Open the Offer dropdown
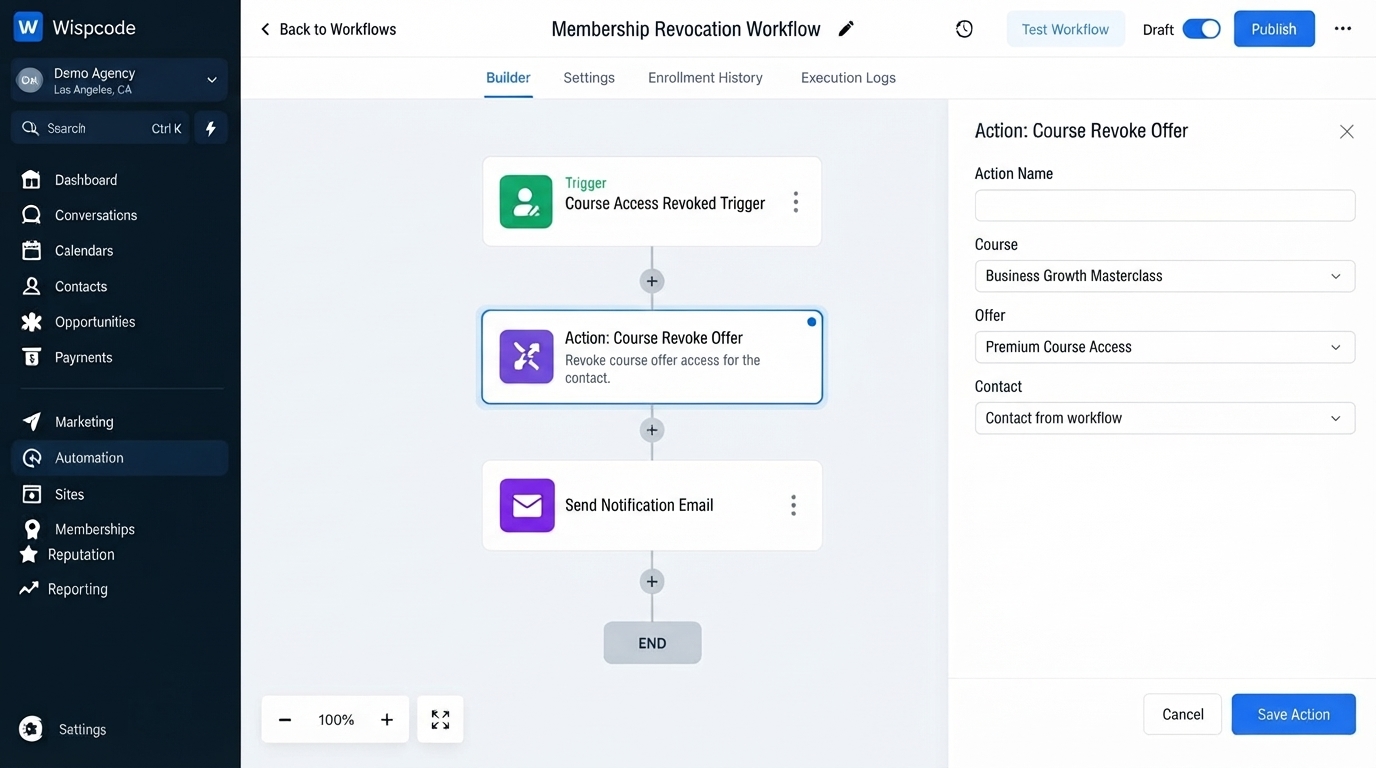The image size is (1376, 768). click(x=1165, y=347)
